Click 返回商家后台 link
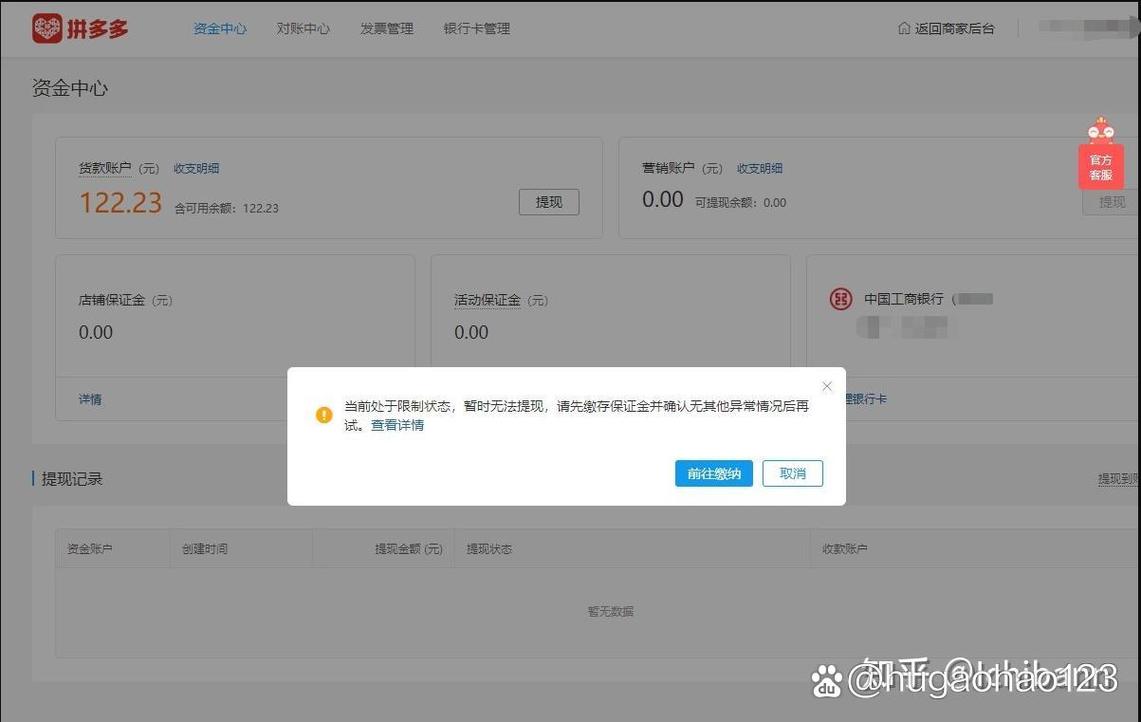Image resolution: width=1141 pixels, height=722 pixels. coord(955,28)
